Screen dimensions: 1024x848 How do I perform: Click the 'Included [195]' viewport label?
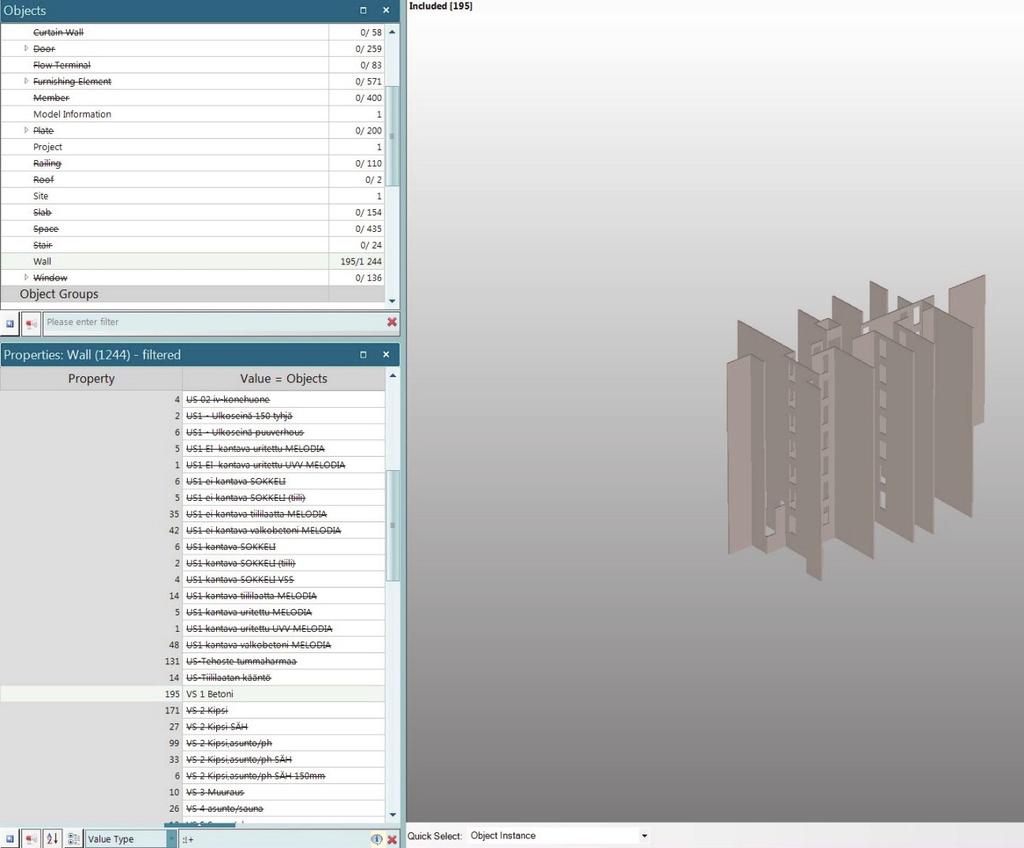point(441,6)
